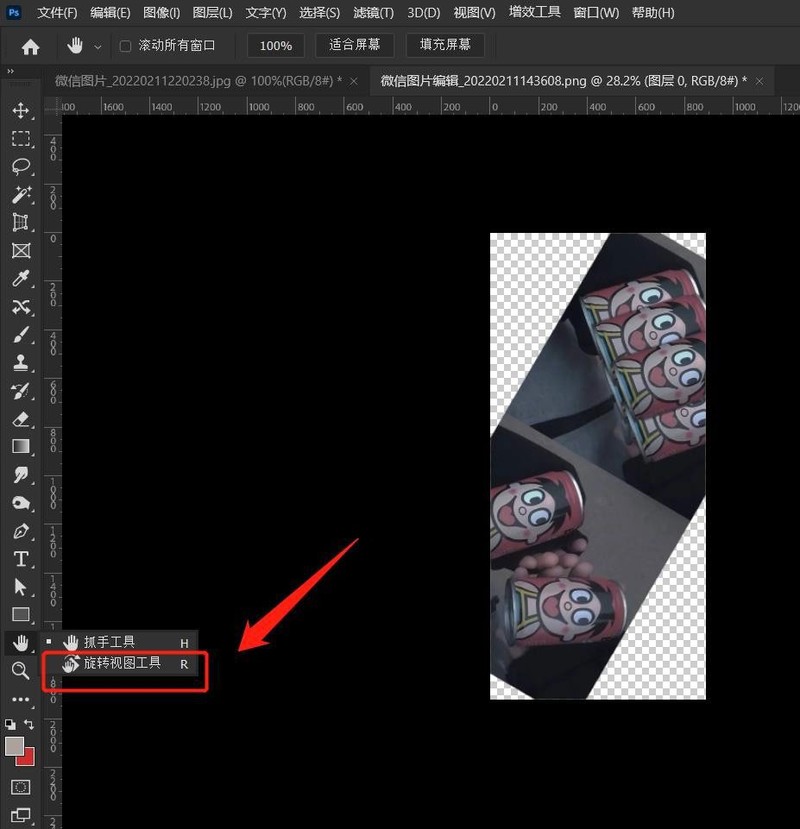
Task: Choose the horizontal Type tool
Action: click(20, 559)
